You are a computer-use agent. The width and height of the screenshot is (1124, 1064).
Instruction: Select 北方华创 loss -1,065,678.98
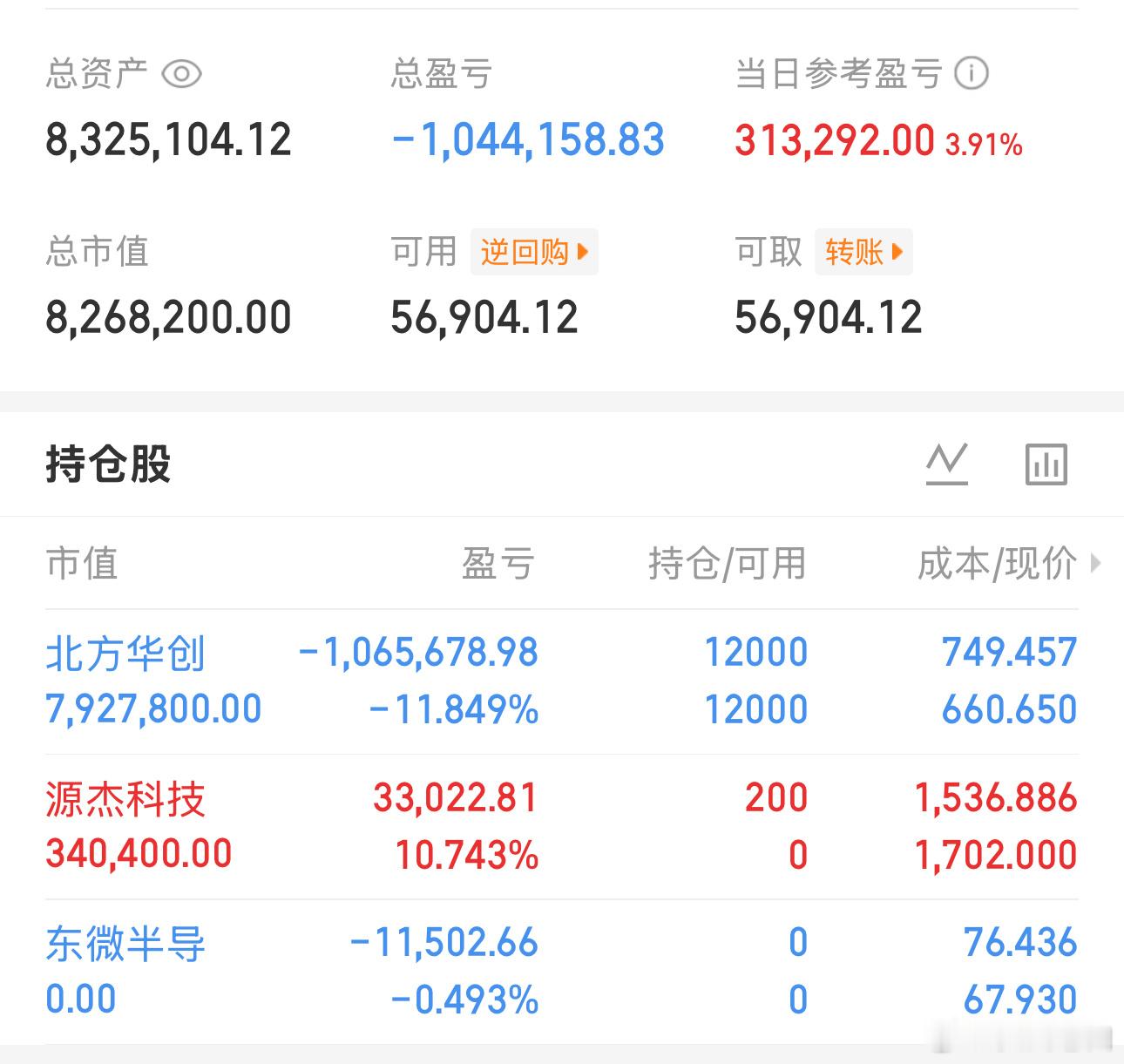tap(418, 652)
